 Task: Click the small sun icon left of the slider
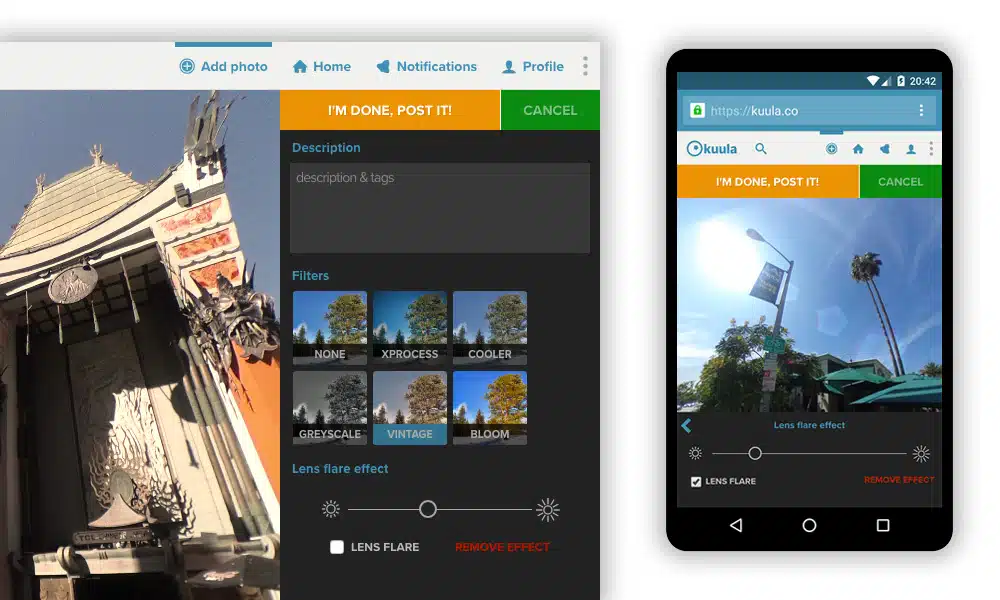point(331,508)
